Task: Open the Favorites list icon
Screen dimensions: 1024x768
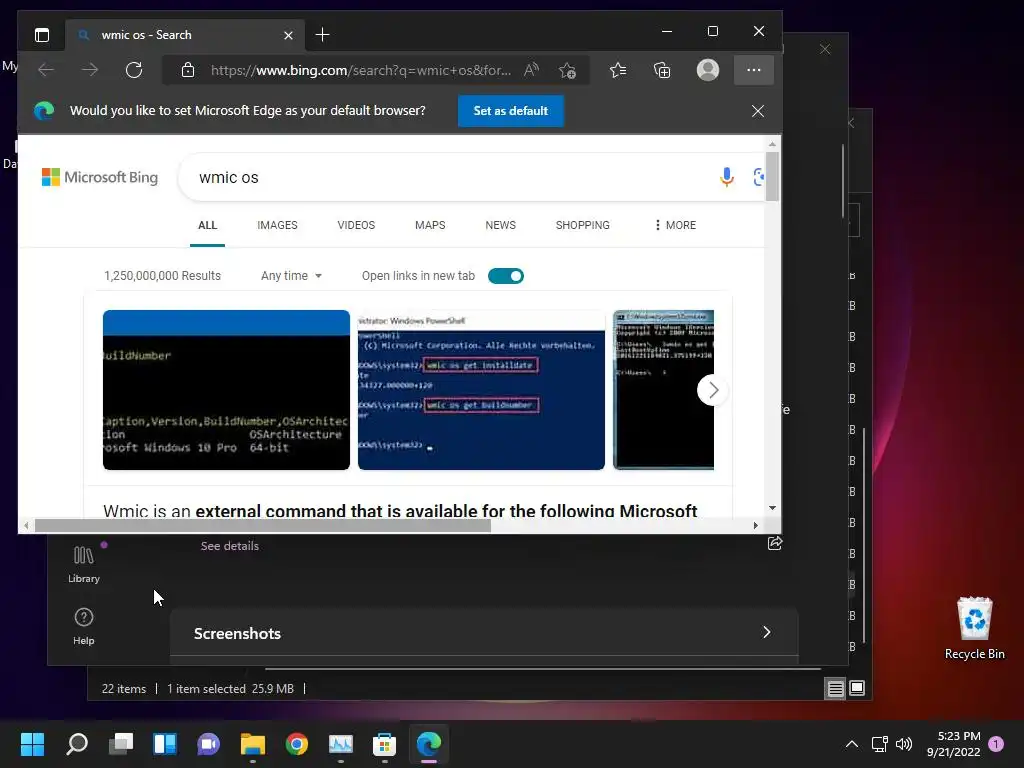Action: (618, 70)
